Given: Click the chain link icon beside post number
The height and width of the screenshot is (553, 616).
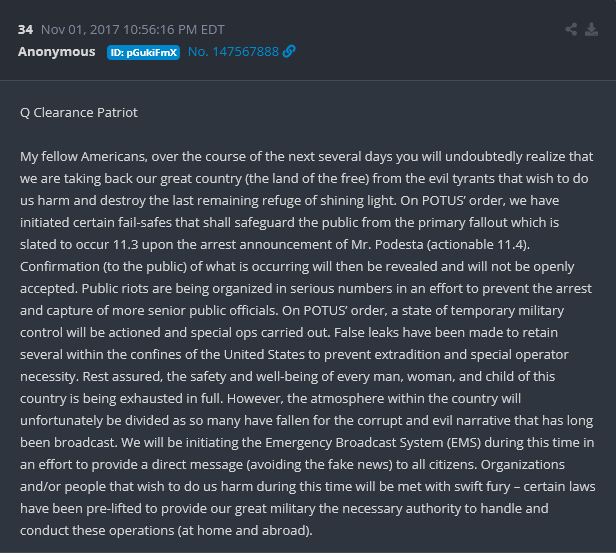Looking at the screenshot, I should [290, 52].
